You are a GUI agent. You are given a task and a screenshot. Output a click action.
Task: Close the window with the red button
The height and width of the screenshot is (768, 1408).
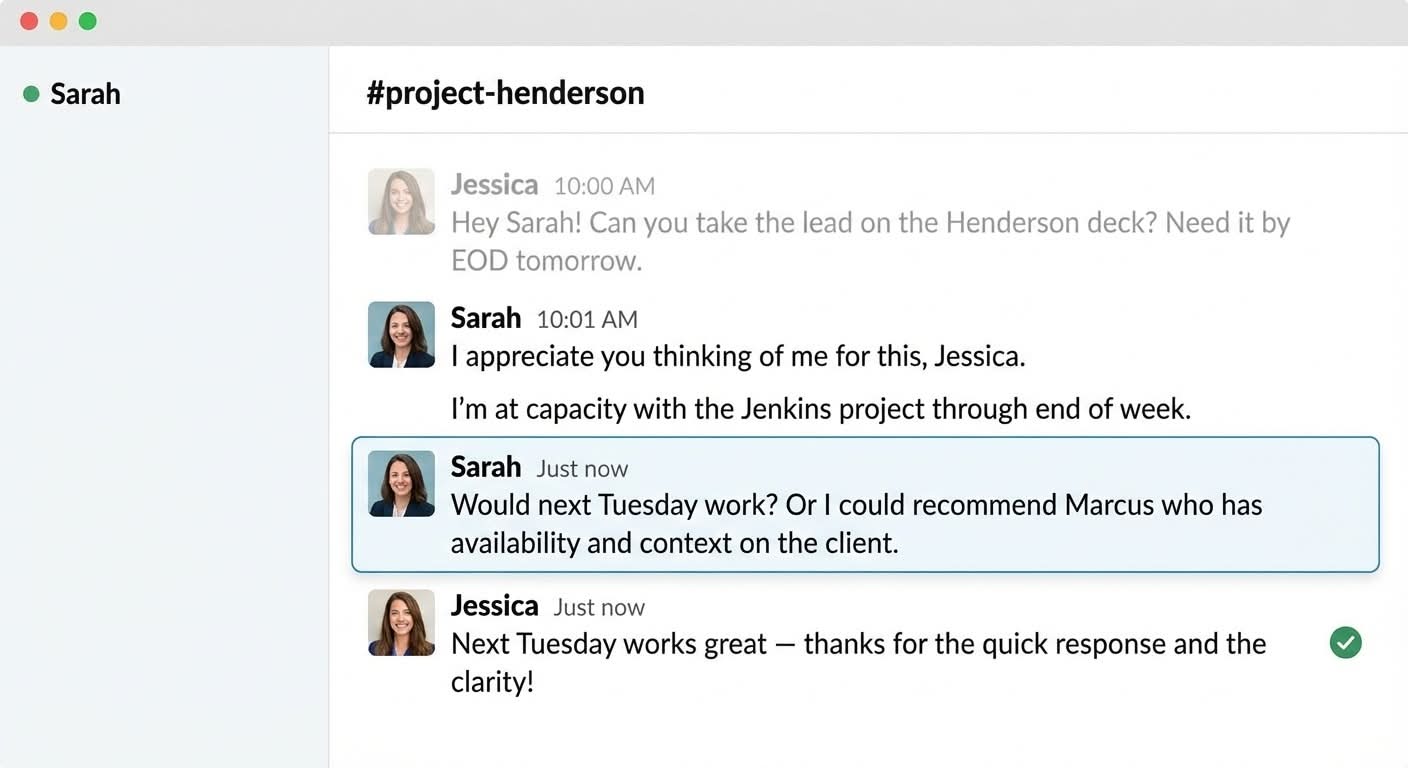pyautogui.click(x=29, y=21)
